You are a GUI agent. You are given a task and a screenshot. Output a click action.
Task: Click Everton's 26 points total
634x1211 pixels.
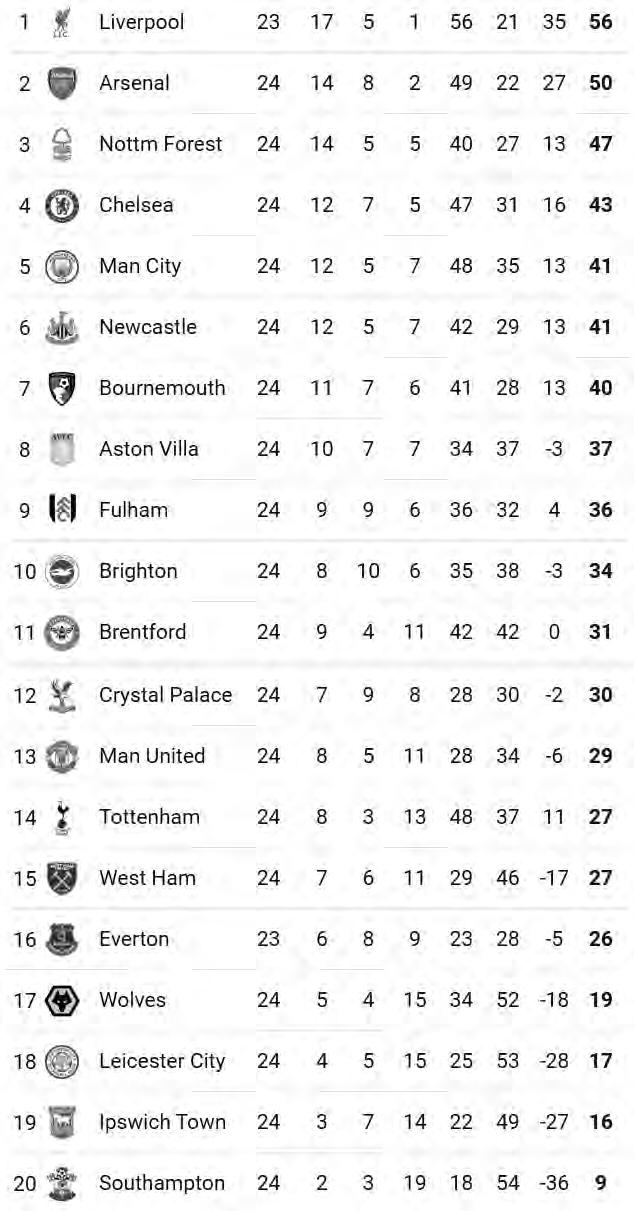(x=600, y=939)
